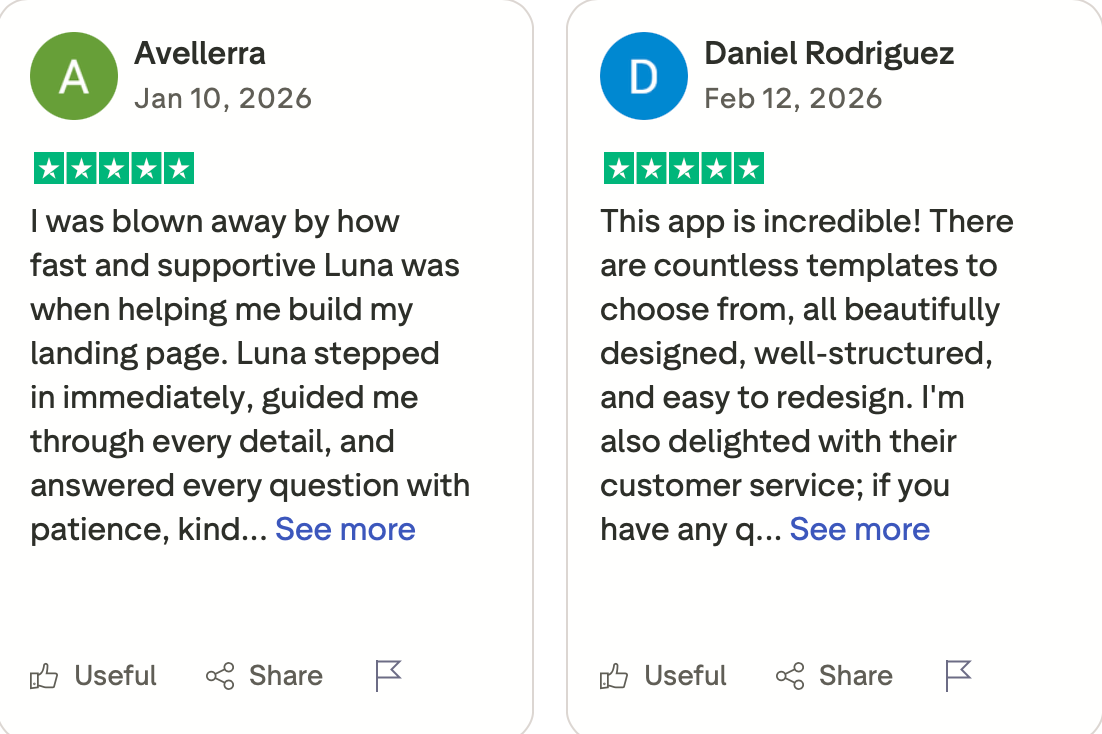
Task: Click the Feb 12, 2026 review date
Action: 793,98
